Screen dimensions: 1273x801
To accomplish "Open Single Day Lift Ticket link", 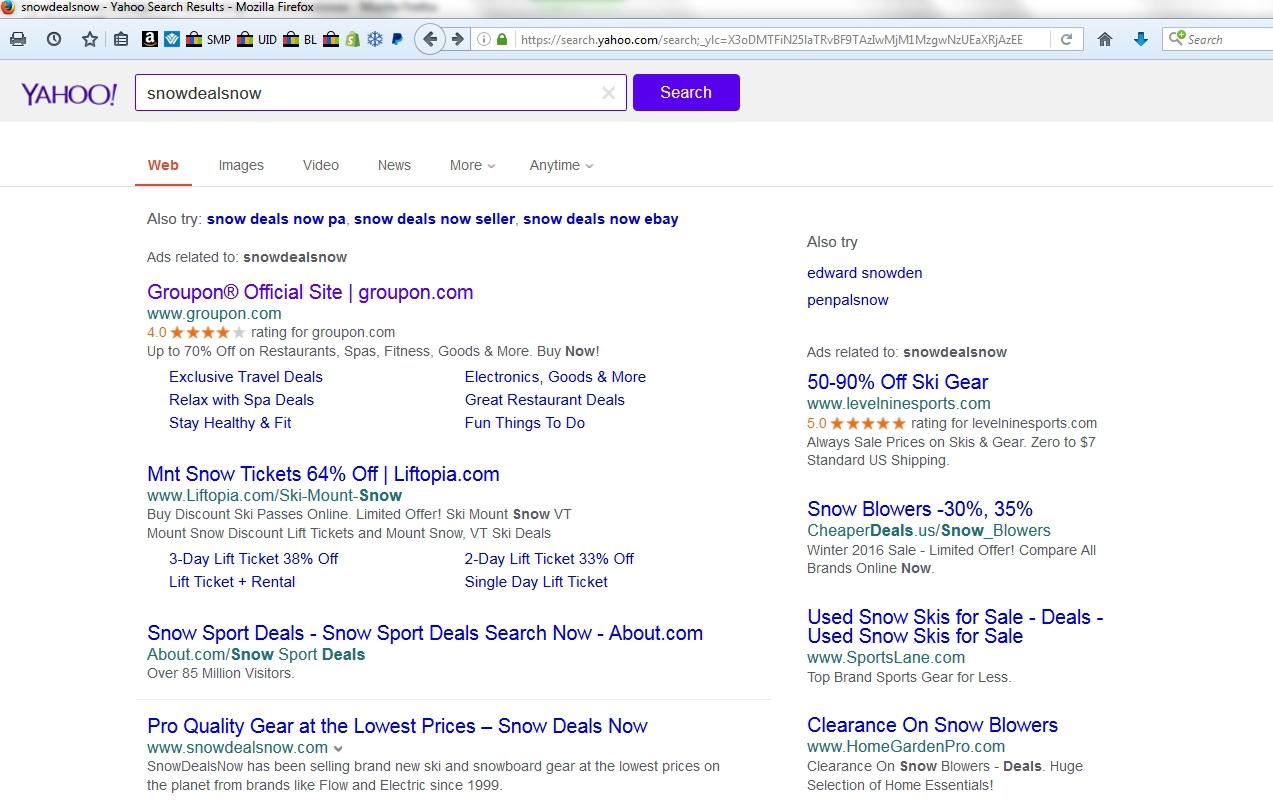I will (536, 582).
